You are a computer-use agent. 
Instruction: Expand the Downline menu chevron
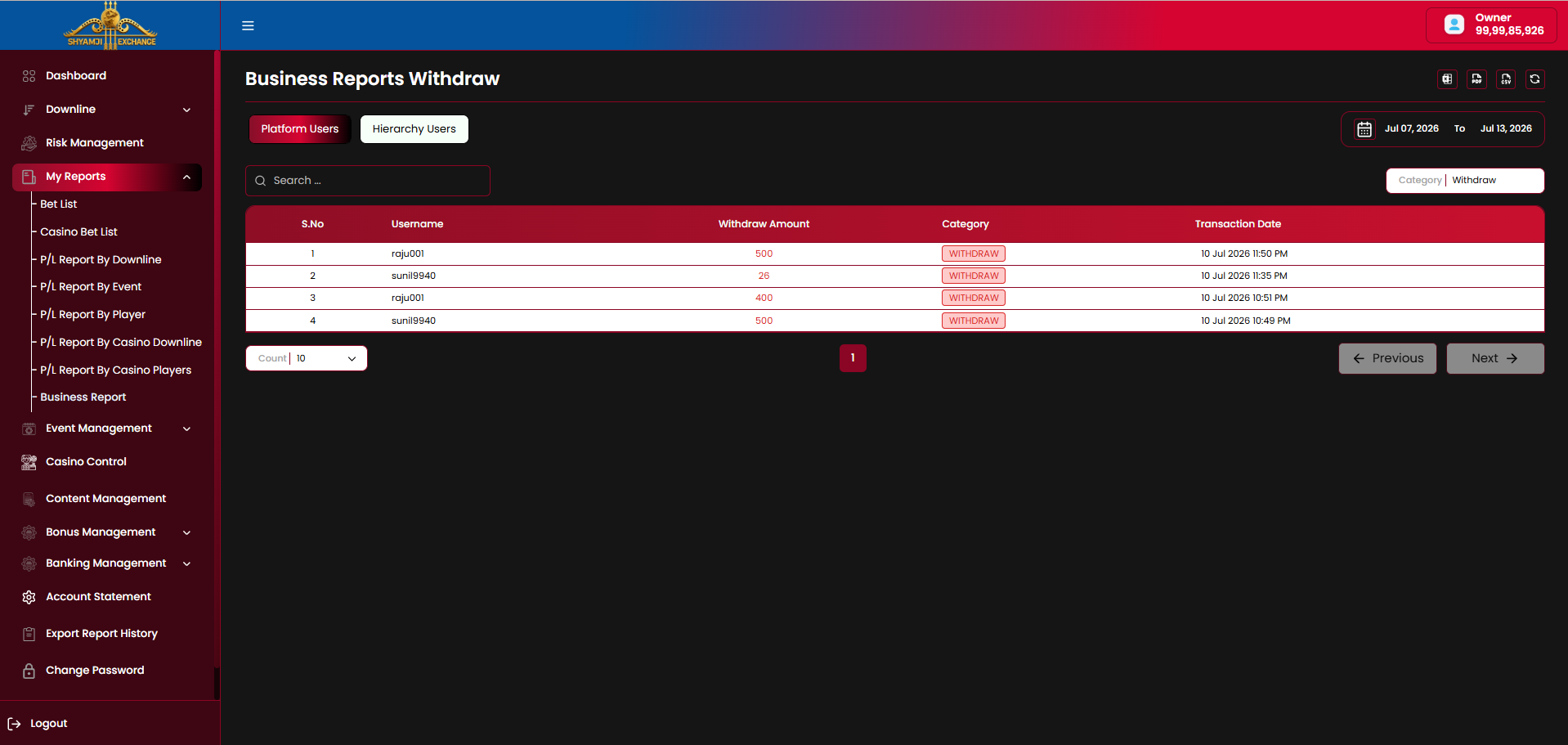tap(186, 110)
